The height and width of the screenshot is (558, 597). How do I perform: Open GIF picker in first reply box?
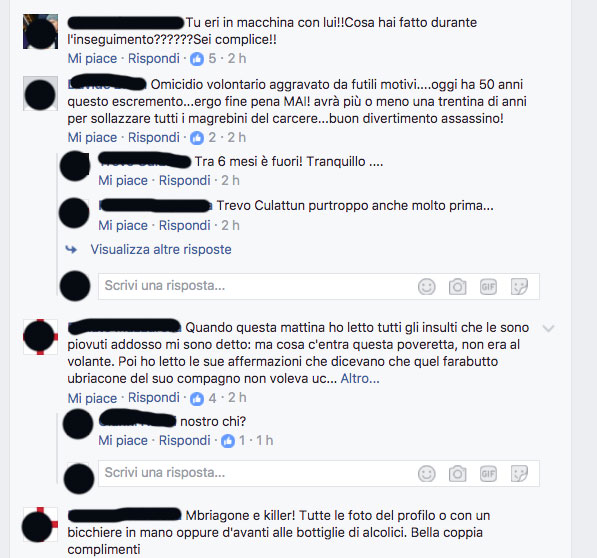click(488, 287)
